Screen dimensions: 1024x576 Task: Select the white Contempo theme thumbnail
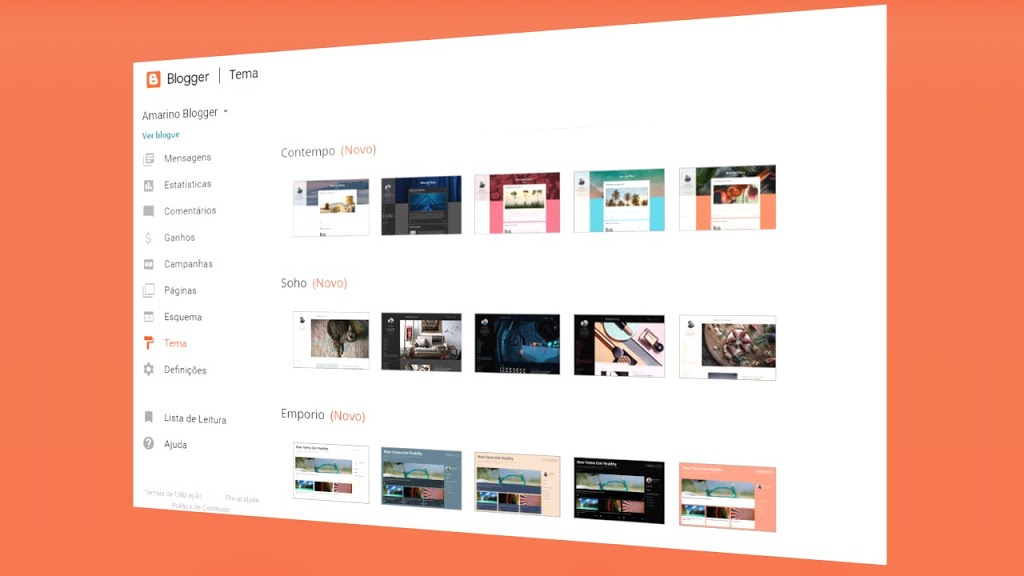[x=331, y=208]
